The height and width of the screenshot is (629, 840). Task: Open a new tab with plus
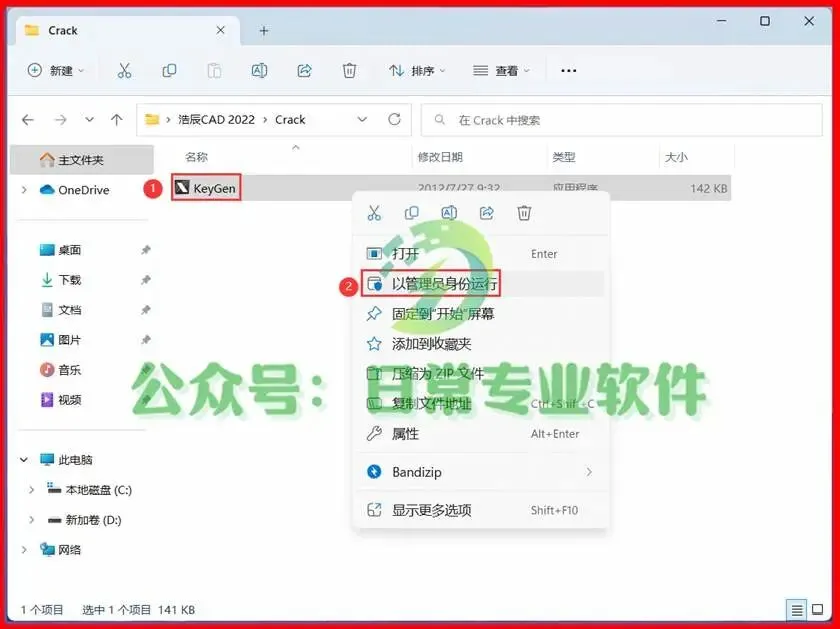pyautogui.click(x=264, y=31)
